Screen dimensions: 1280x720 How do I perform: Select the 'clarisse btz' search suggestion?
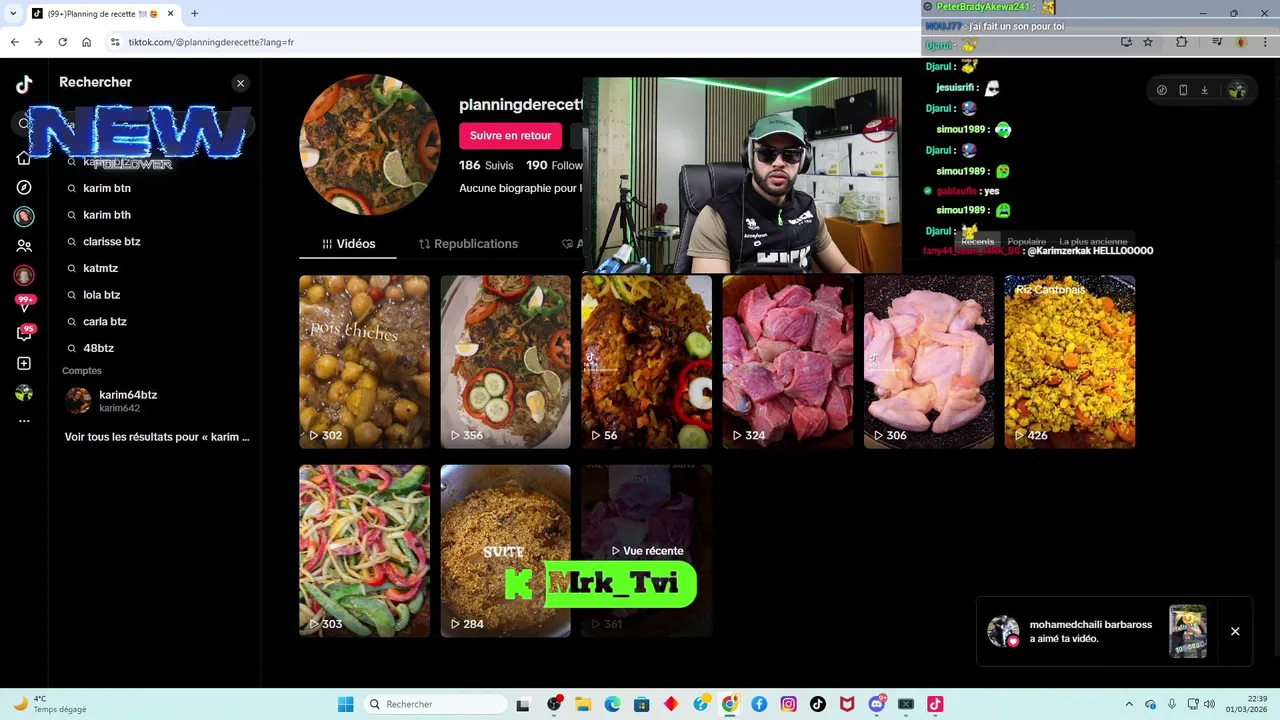pyautogui.click(x=111, y=241)
